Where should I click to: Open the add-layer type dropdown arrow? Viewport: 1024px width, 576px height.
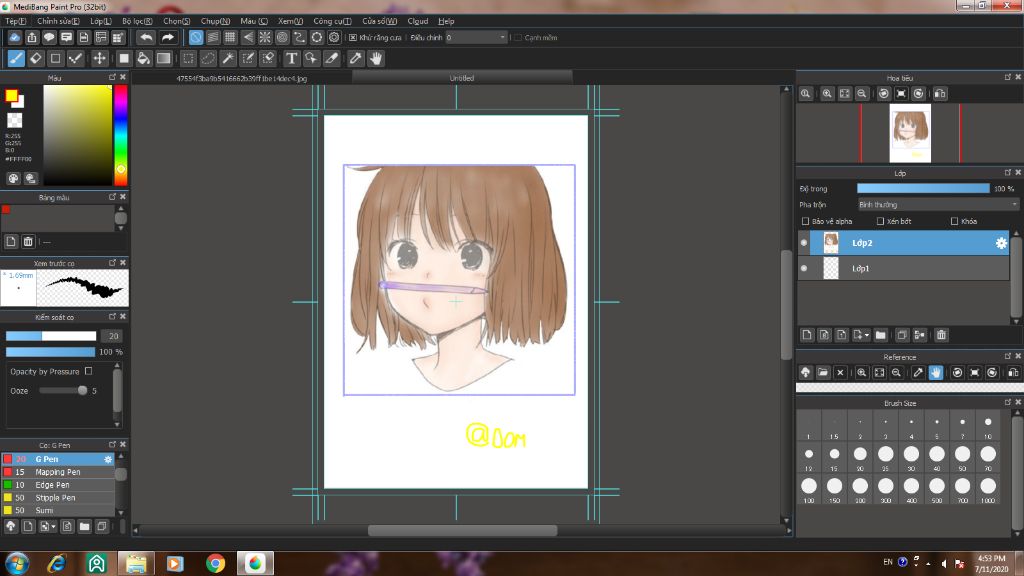coord(866,335)
